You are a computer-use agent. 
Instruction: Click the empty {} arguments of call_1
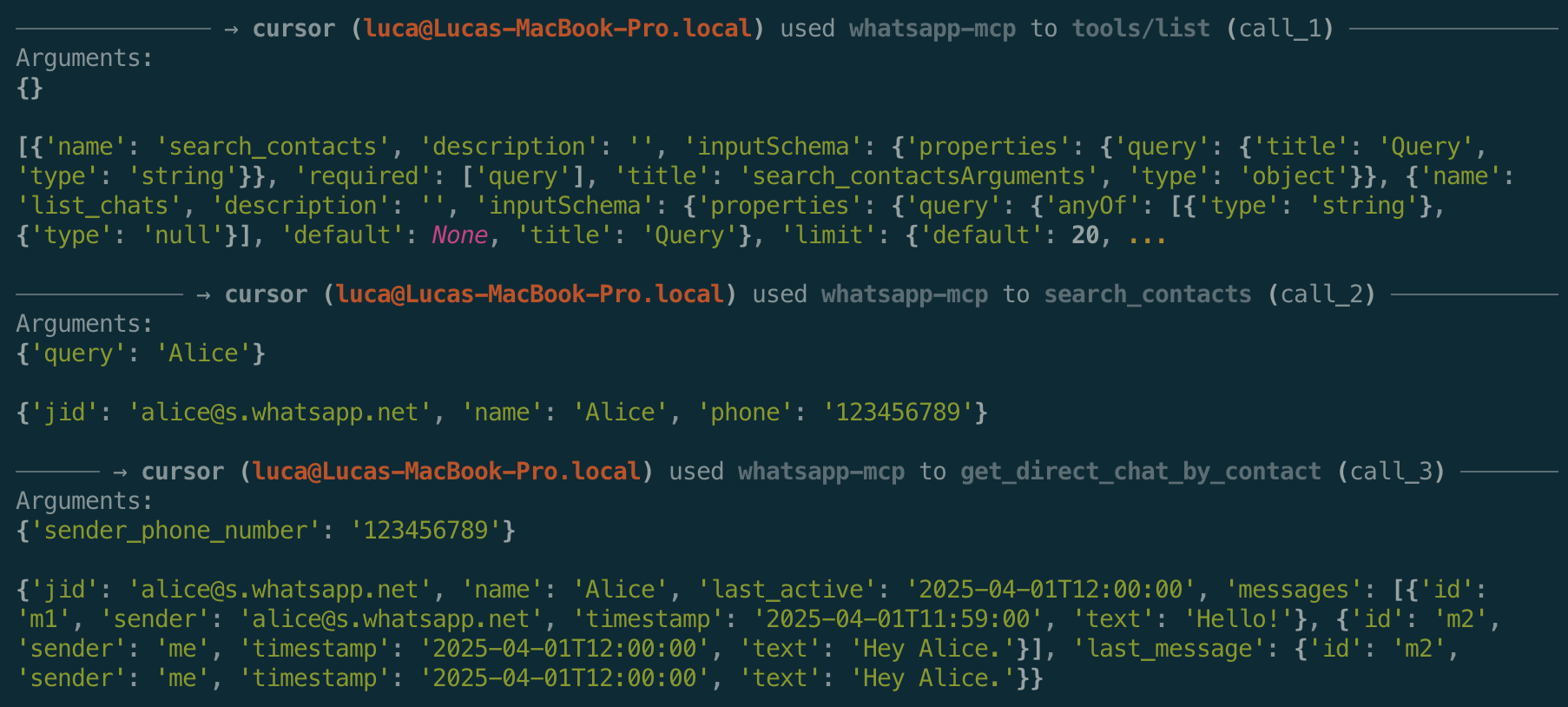click(x=30, y=88)
